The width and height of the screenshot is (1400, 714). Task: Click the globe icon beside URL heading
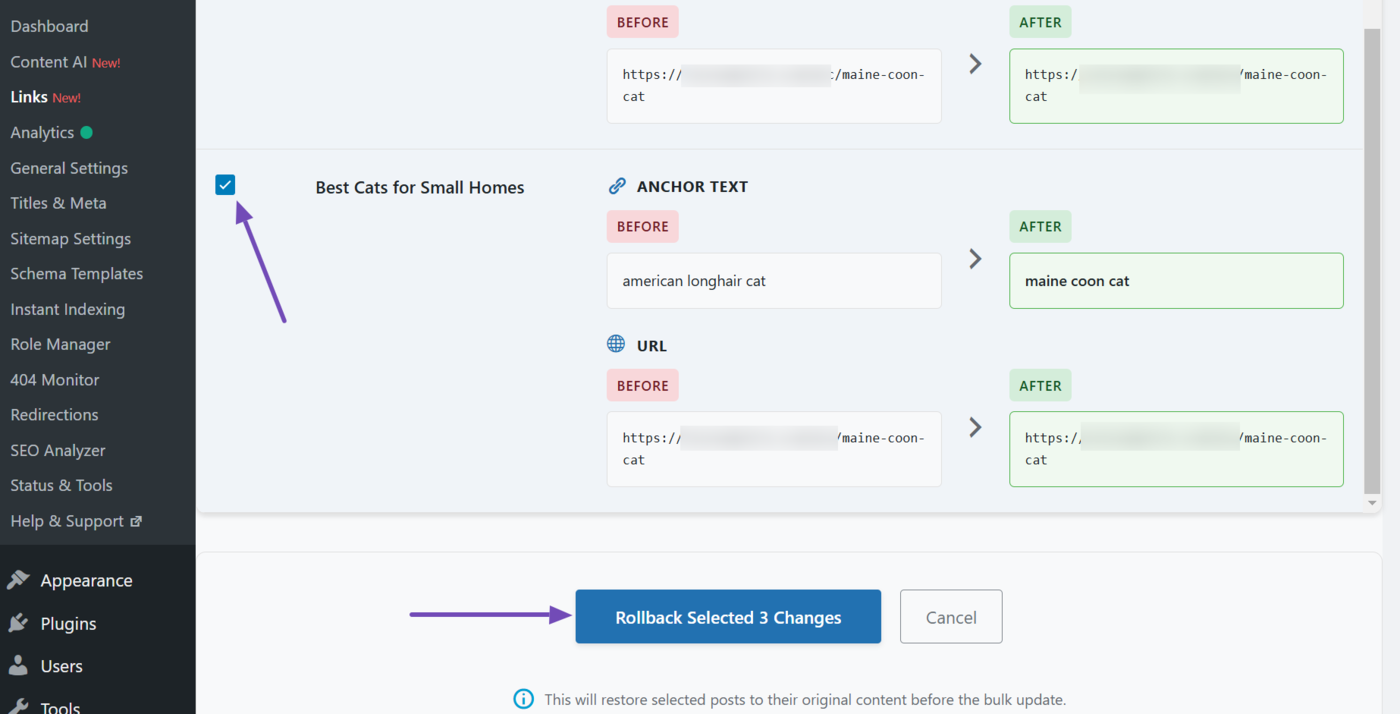pyautogui.click(x=615, y=344)
